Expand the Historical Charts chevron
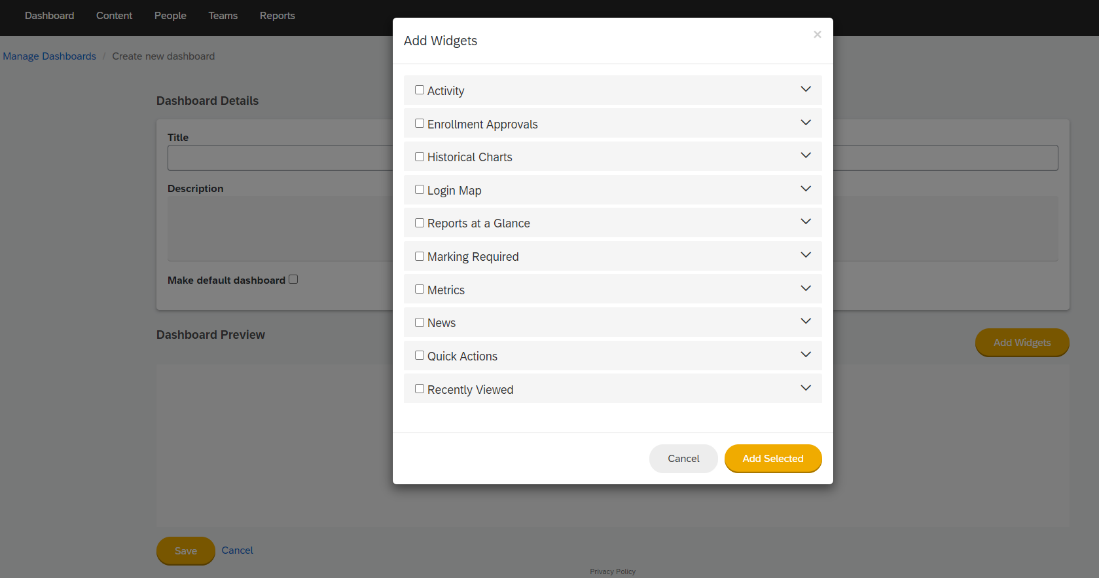The height and width of the screenshot is (578, 1099). tap(805, 156)
